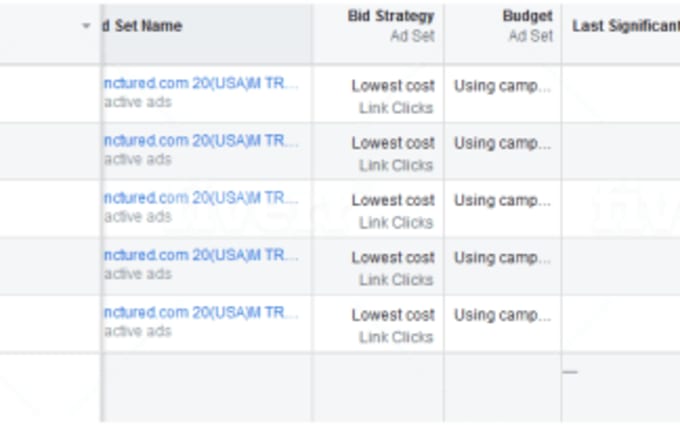Select the Last Significant column header
Image resolution: width=680 pixels, height=425 pixels.
(x=626, y=26)
